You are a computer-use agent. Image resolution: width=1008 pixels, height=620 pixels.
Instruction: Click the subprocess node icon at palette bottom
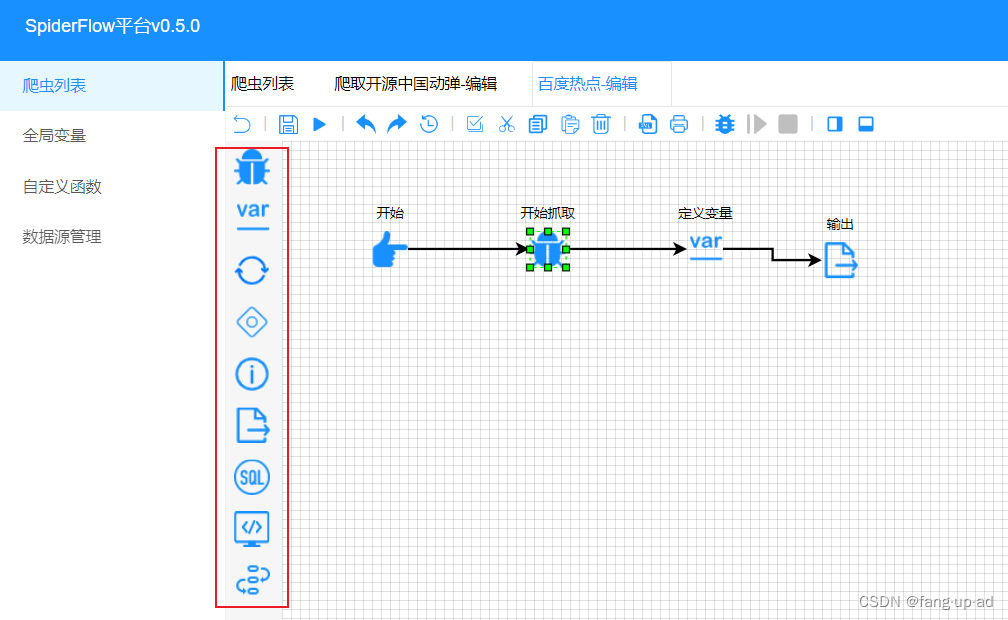tap(251, 580)
